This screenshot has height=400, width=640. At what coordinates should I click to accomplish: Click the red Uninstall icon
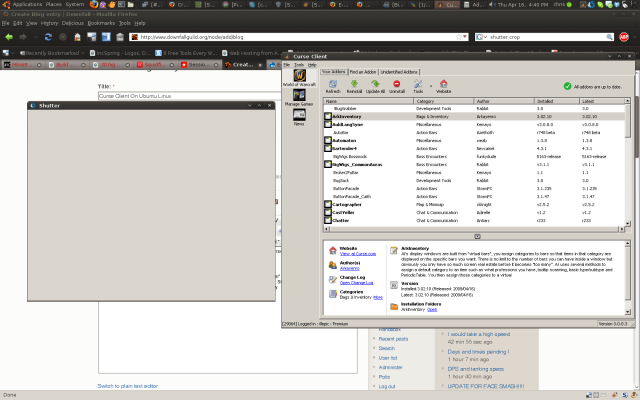pos(396,84)
